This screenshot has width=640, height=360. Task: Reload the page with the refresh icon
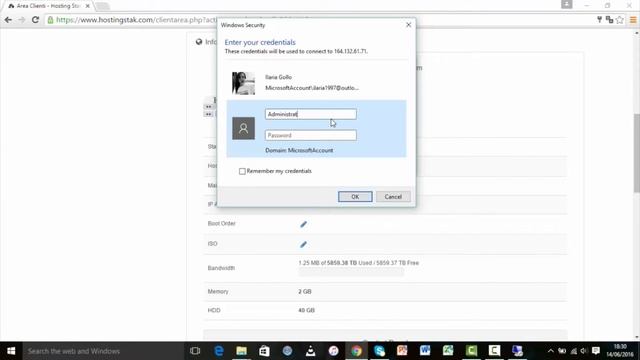coord(36,20)
